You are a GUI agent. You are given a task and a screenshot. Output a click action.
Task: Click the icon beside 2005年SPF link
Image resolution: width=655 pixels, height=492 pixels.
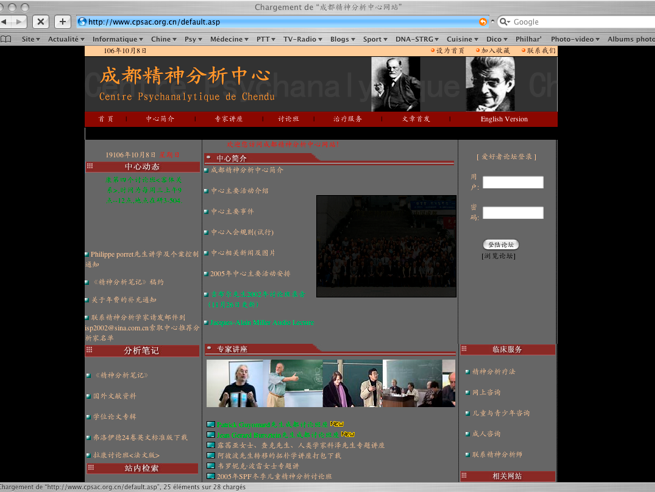pos(211,476)
